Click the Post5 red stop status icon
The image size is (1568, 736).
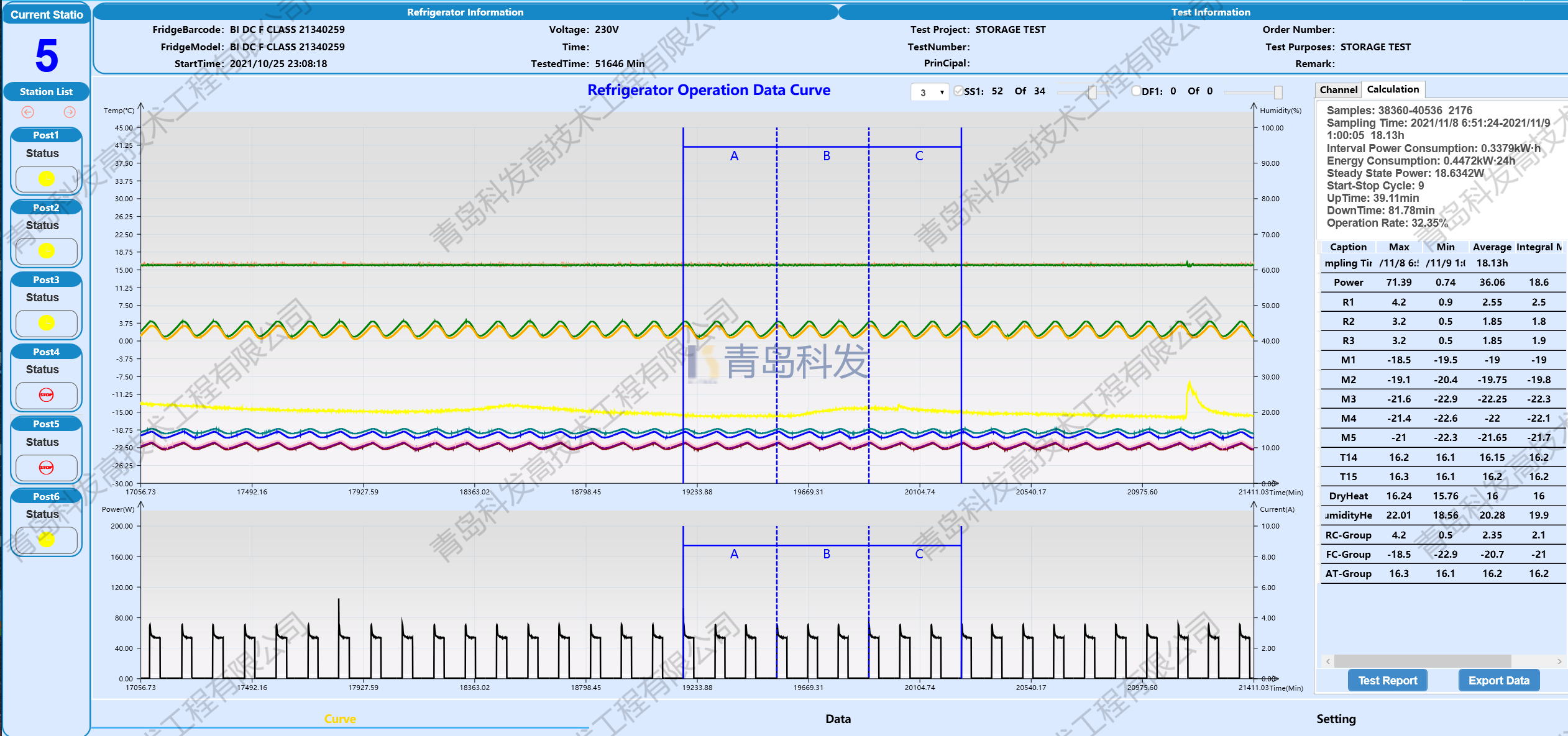click(47, 467)
